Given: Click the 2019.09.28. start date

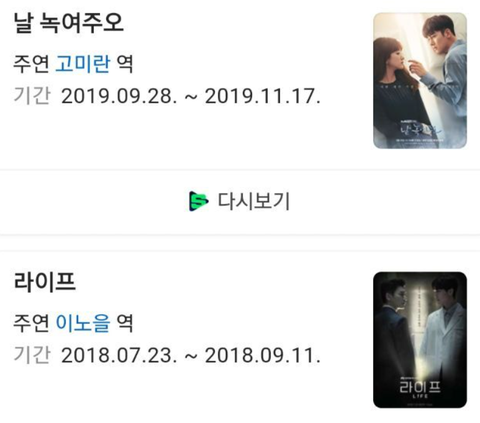Looking at the screenshot, I should point(119,96).
